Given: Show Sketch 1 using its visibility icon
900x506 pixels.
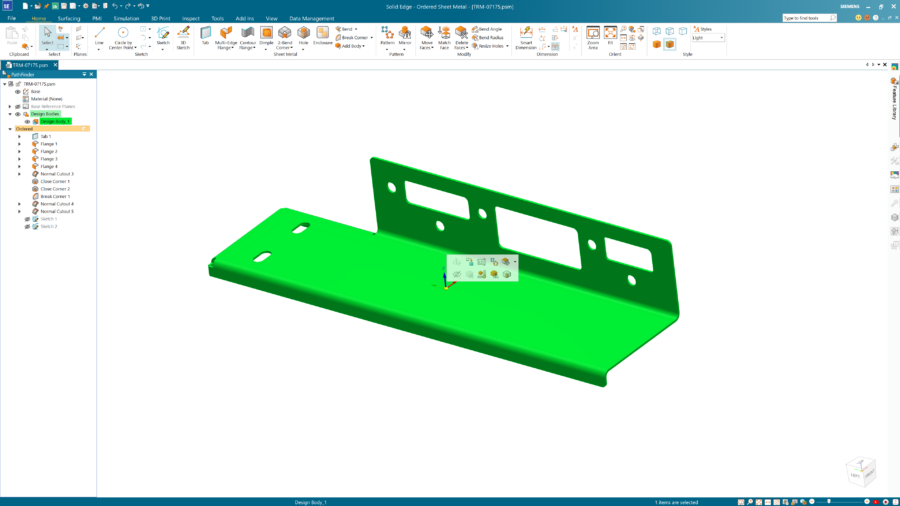Looking at the screenshot, I should 27,219.
